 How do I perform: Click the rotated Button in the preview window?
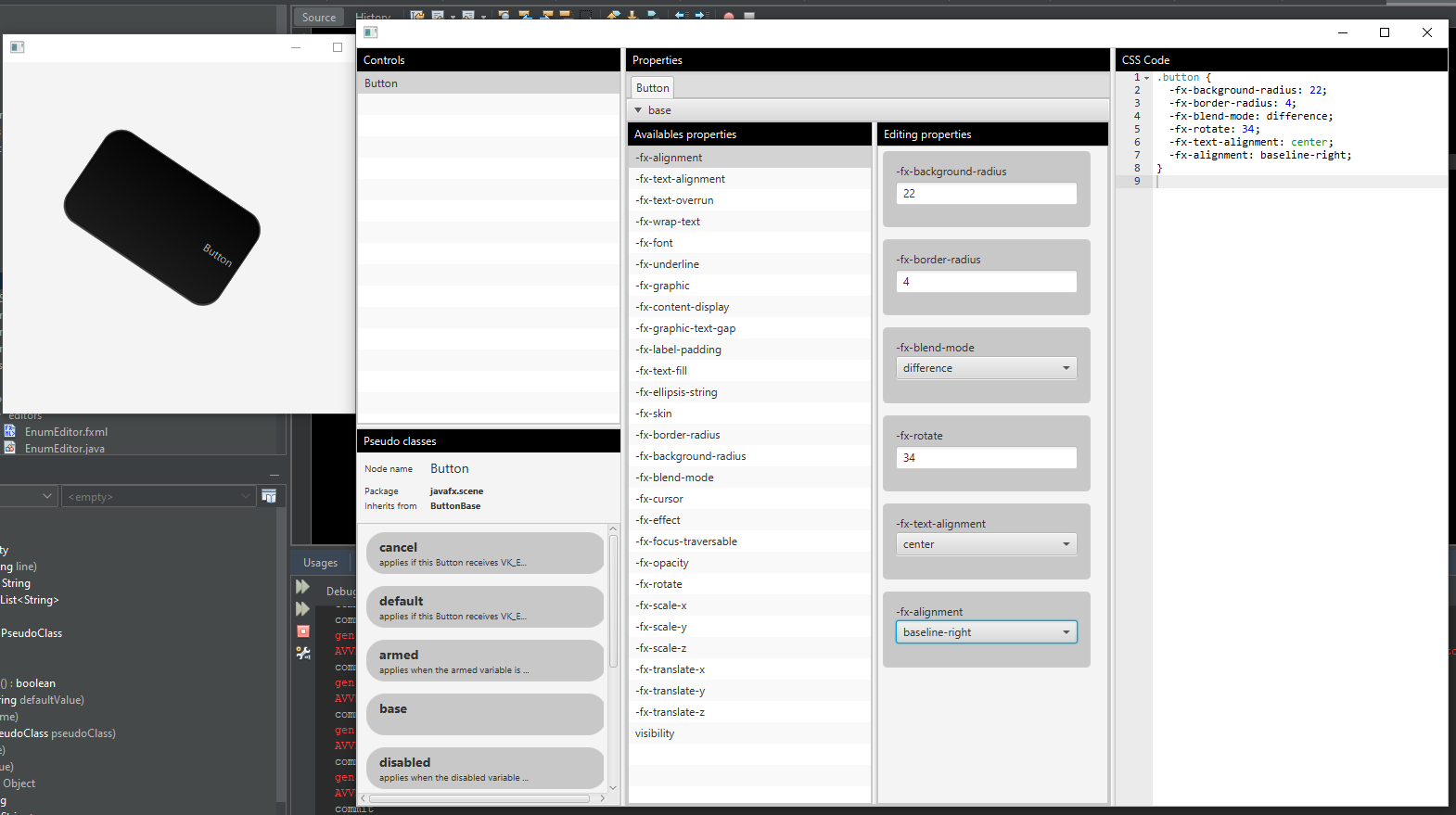pos(162,217)
